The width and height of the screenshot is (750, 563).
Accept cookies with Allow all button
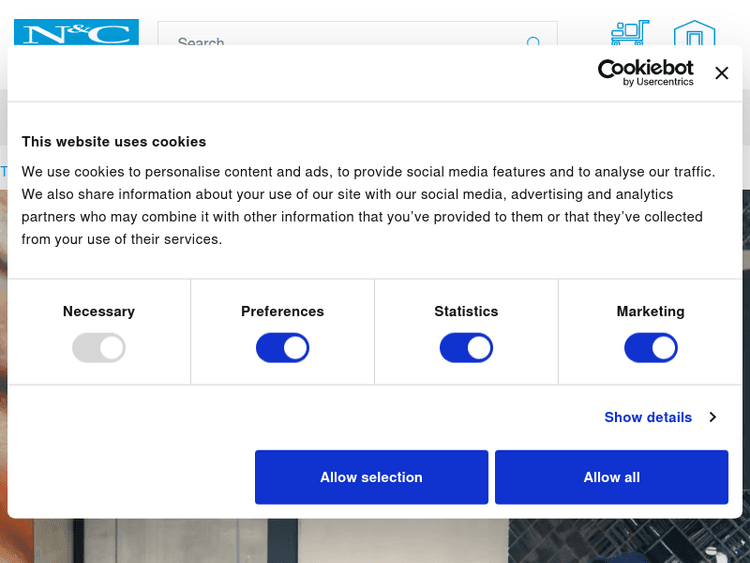pyautogui.click(x=611, y=477)
